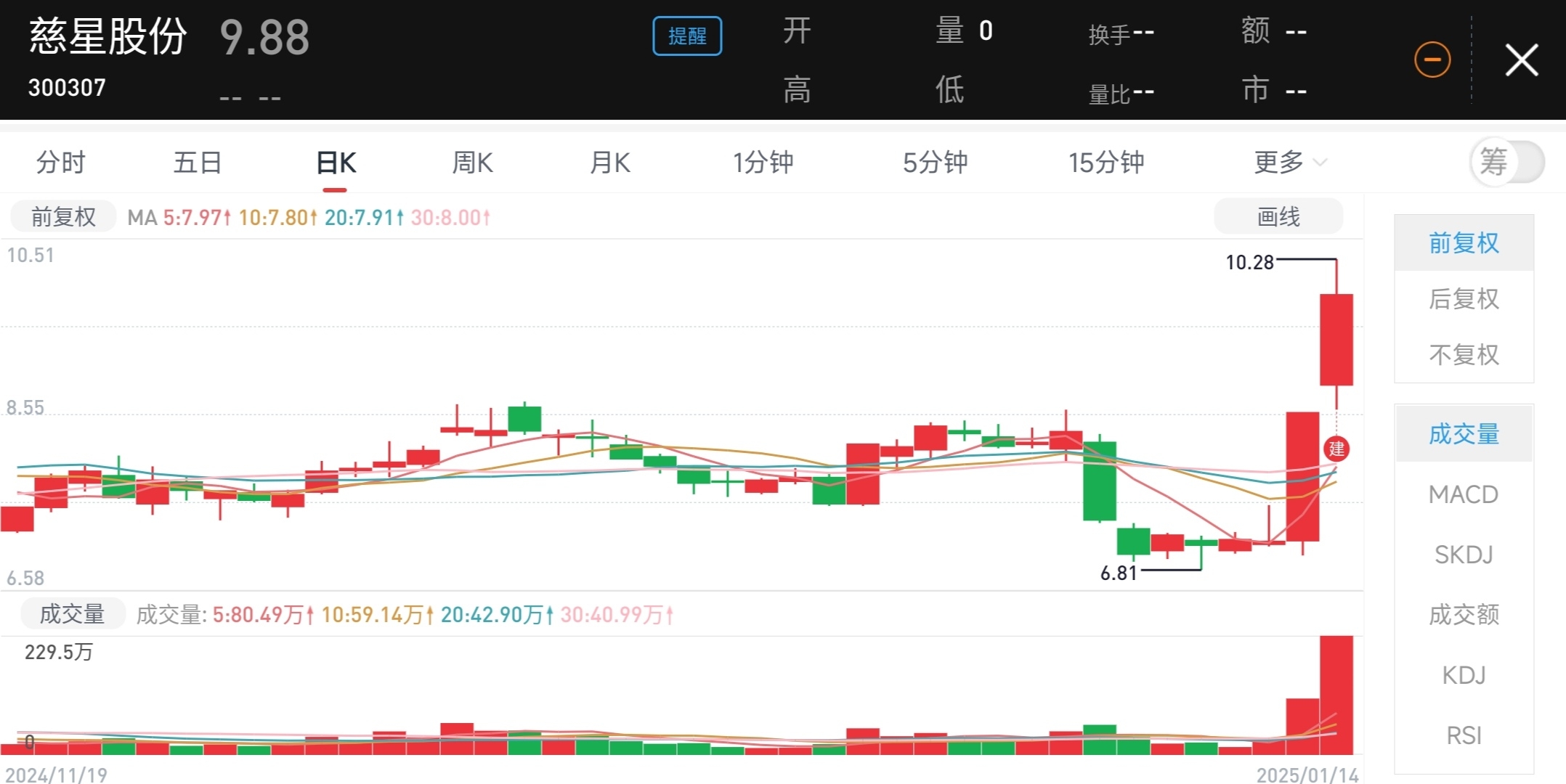Screen dimensions: 1566x784
Task: Switch to the 周K tab
Action: 472,162
